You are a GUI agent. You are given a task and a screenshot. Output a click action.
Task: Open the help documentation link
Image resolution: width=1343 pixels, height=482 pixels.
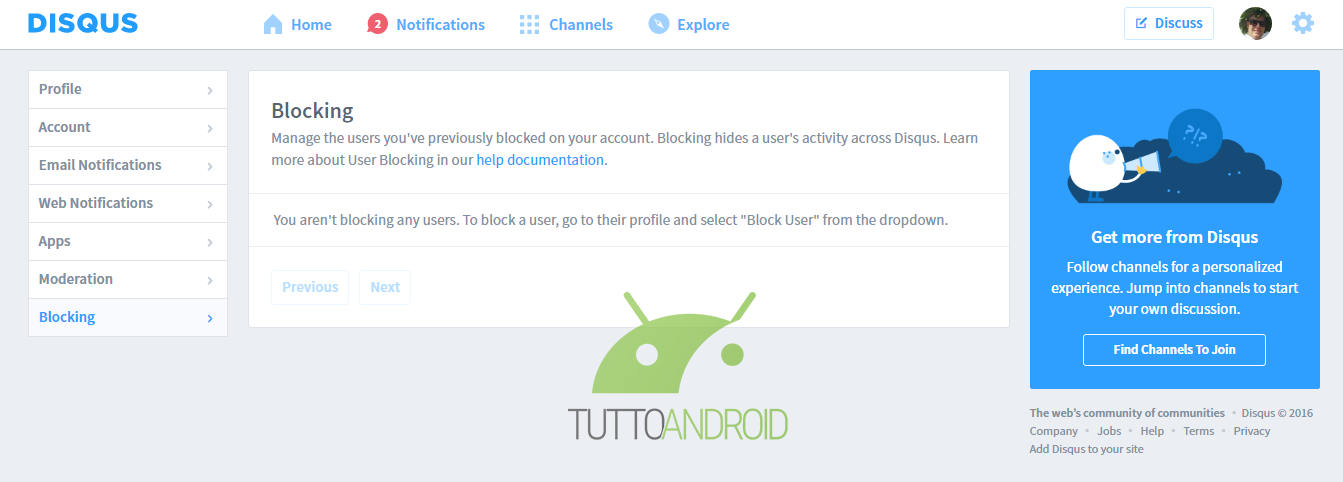[x=540, y=159]
